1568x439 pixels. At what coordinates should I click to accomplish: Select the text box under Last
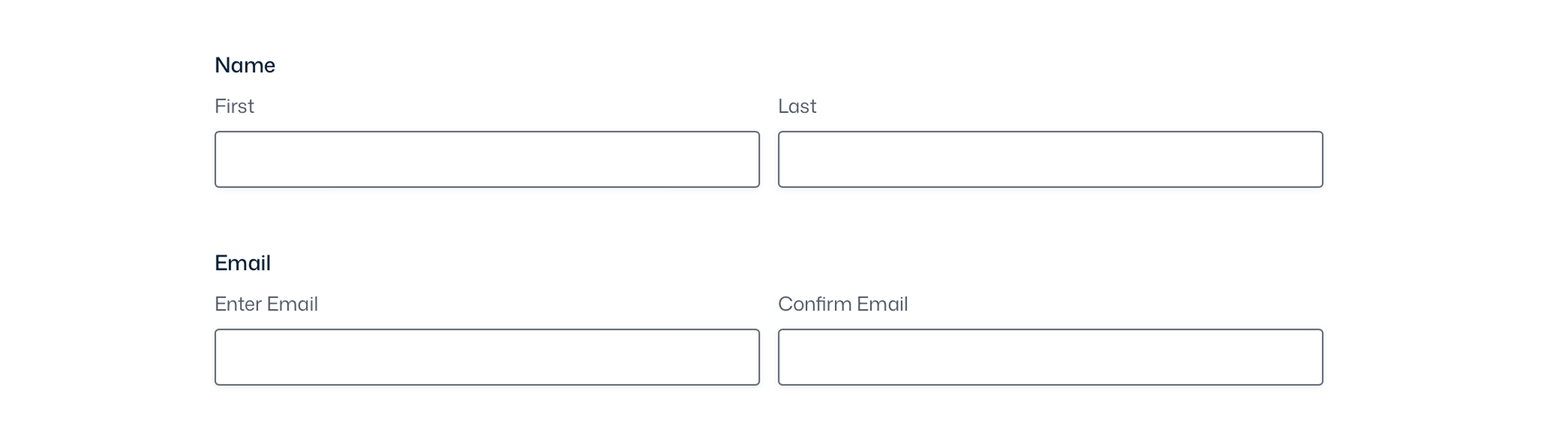tap(1050, 159)
